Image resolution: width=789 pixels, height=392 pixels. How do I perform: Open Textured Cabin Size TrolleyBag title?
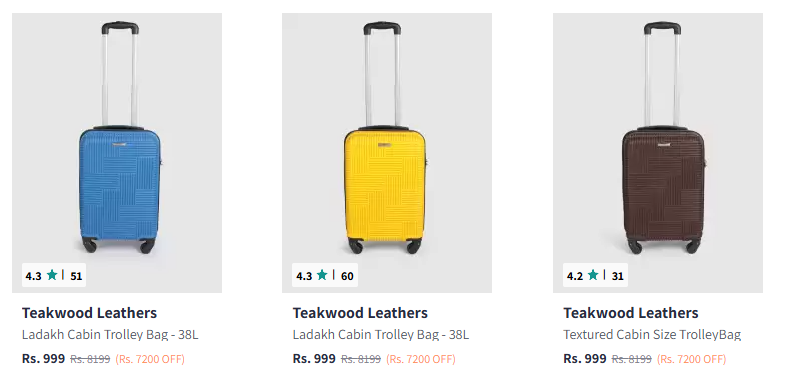point(652,335)
